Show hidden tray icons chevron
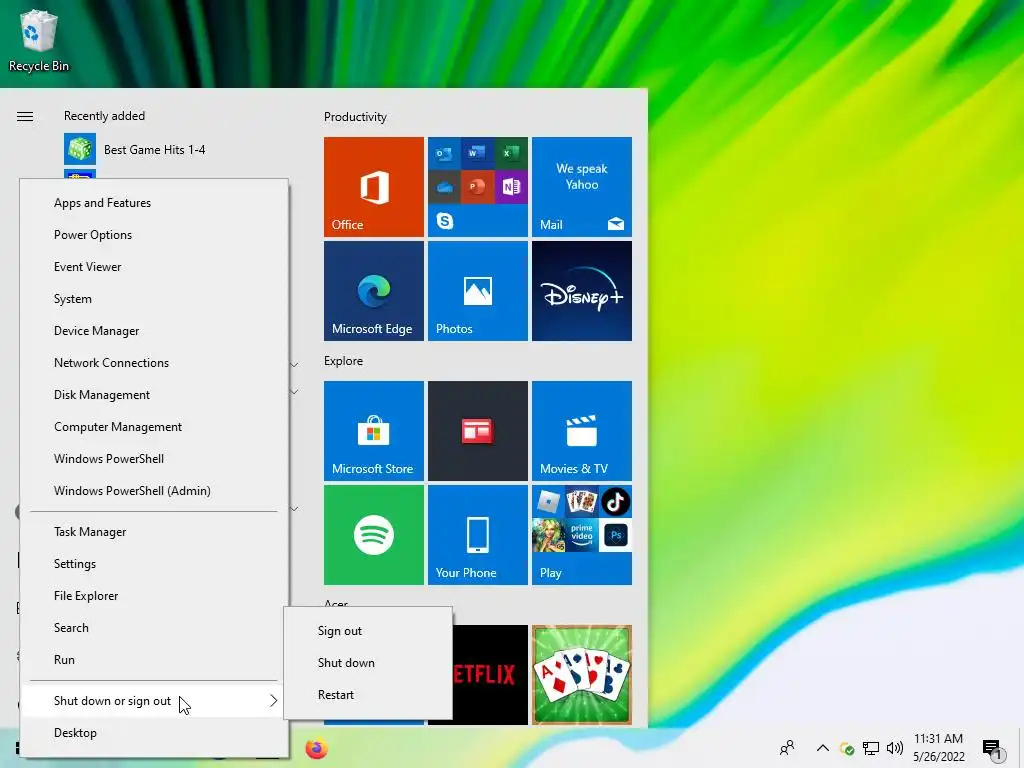Image resolution: width=1024 pixels, height=768 pixels. coord(823,748)
